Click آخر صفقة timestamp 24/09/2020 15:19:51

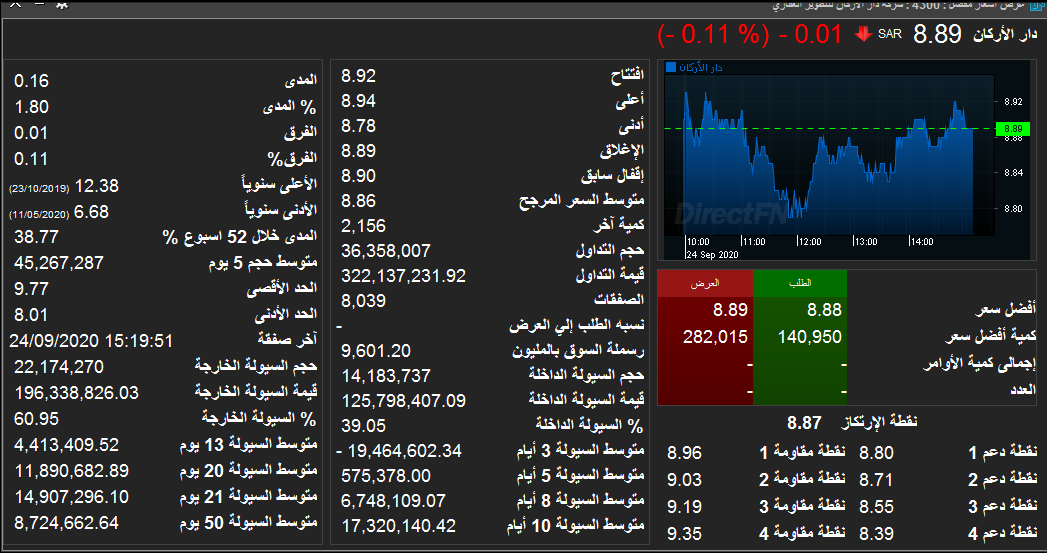[91, 341]
